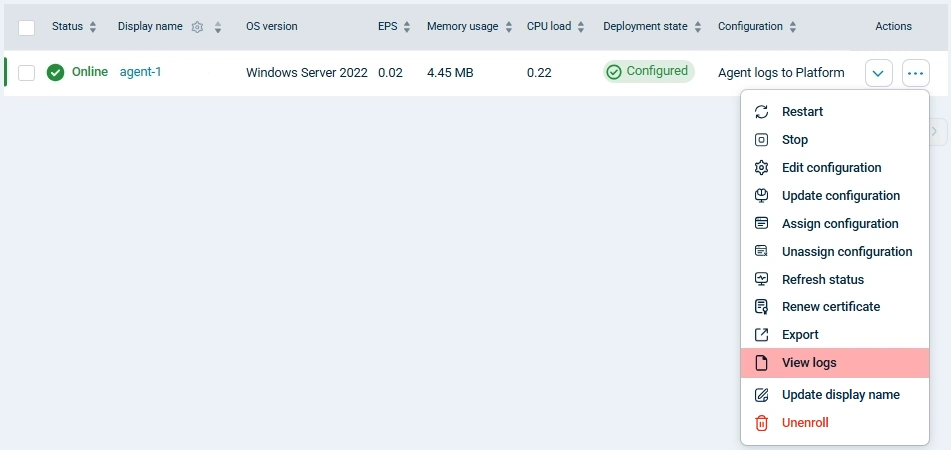Sort by Display name column arrows
The width and height of the screenshot is (951, 450).
tap(218, 27)
